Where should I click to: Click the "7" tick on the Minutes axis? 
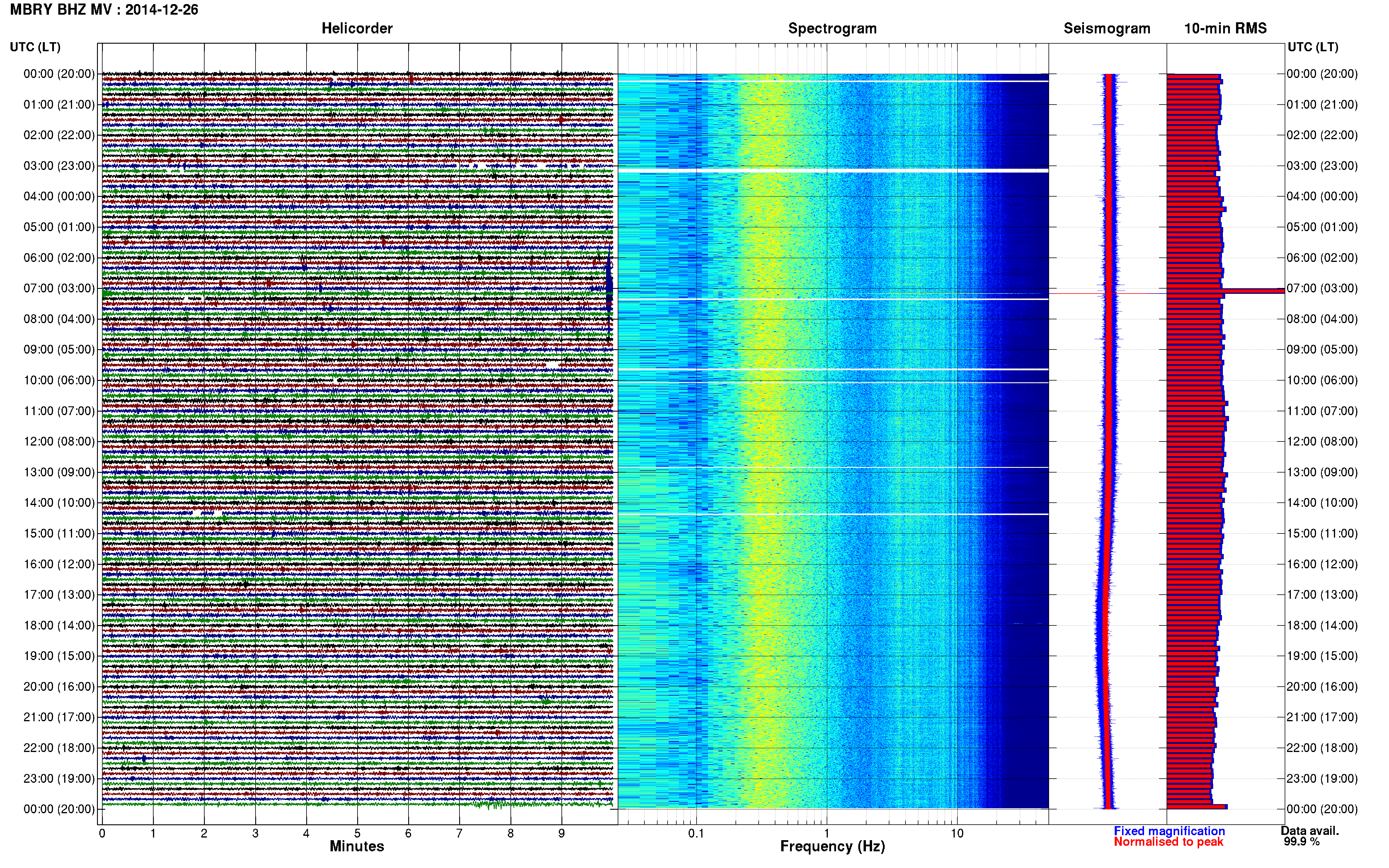459,833
